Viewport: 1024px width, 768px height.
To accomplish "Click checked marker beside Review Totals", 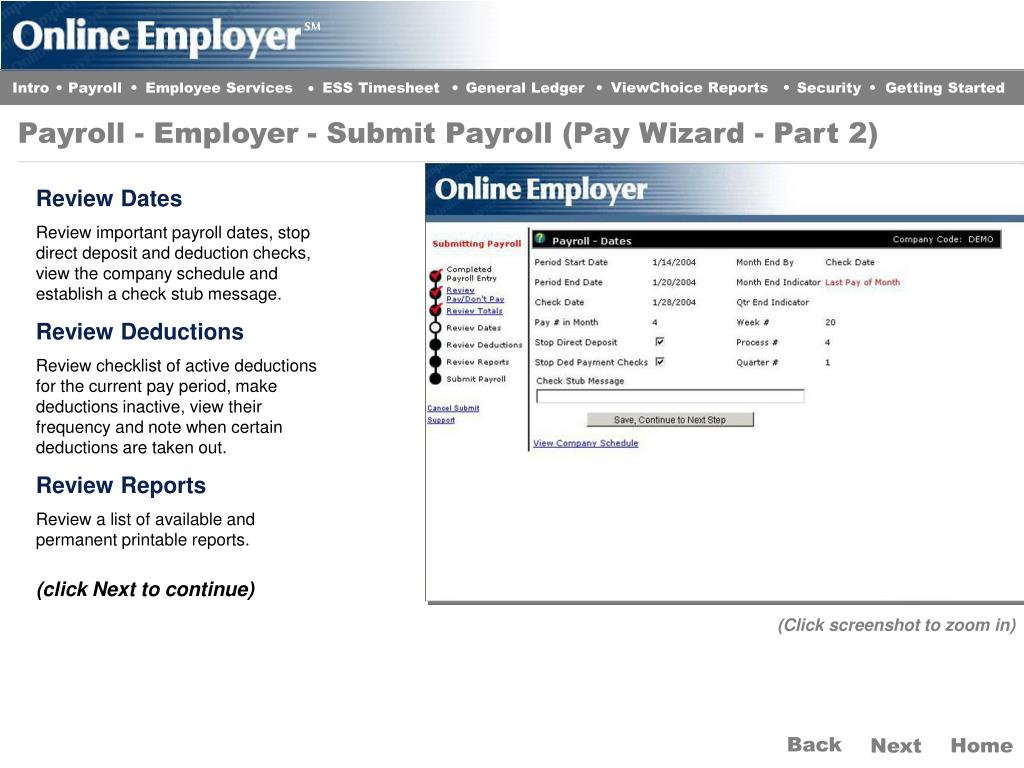I will click(436, 310).
